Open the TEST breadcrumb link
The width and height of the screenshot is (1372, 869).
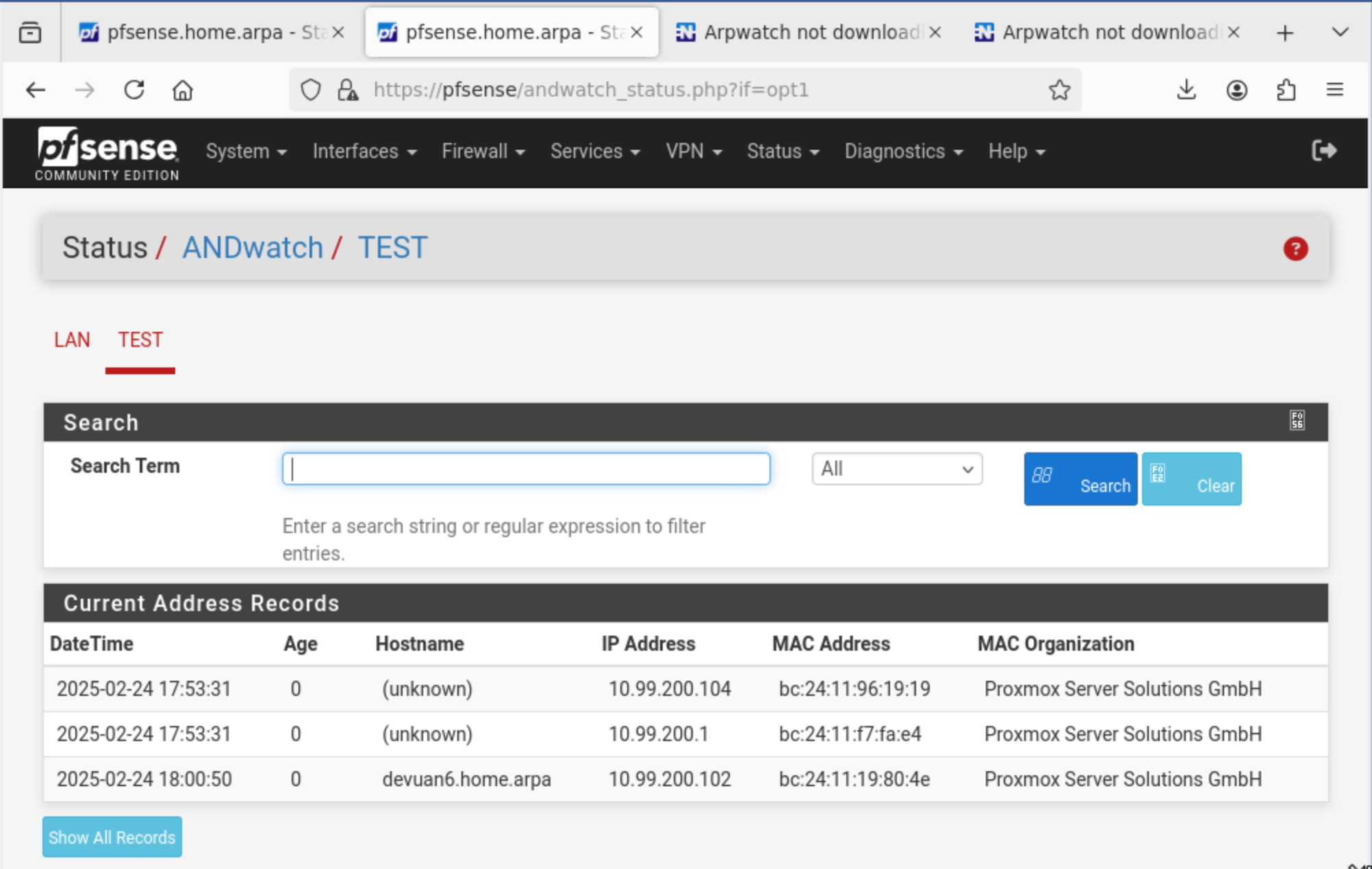393,248
